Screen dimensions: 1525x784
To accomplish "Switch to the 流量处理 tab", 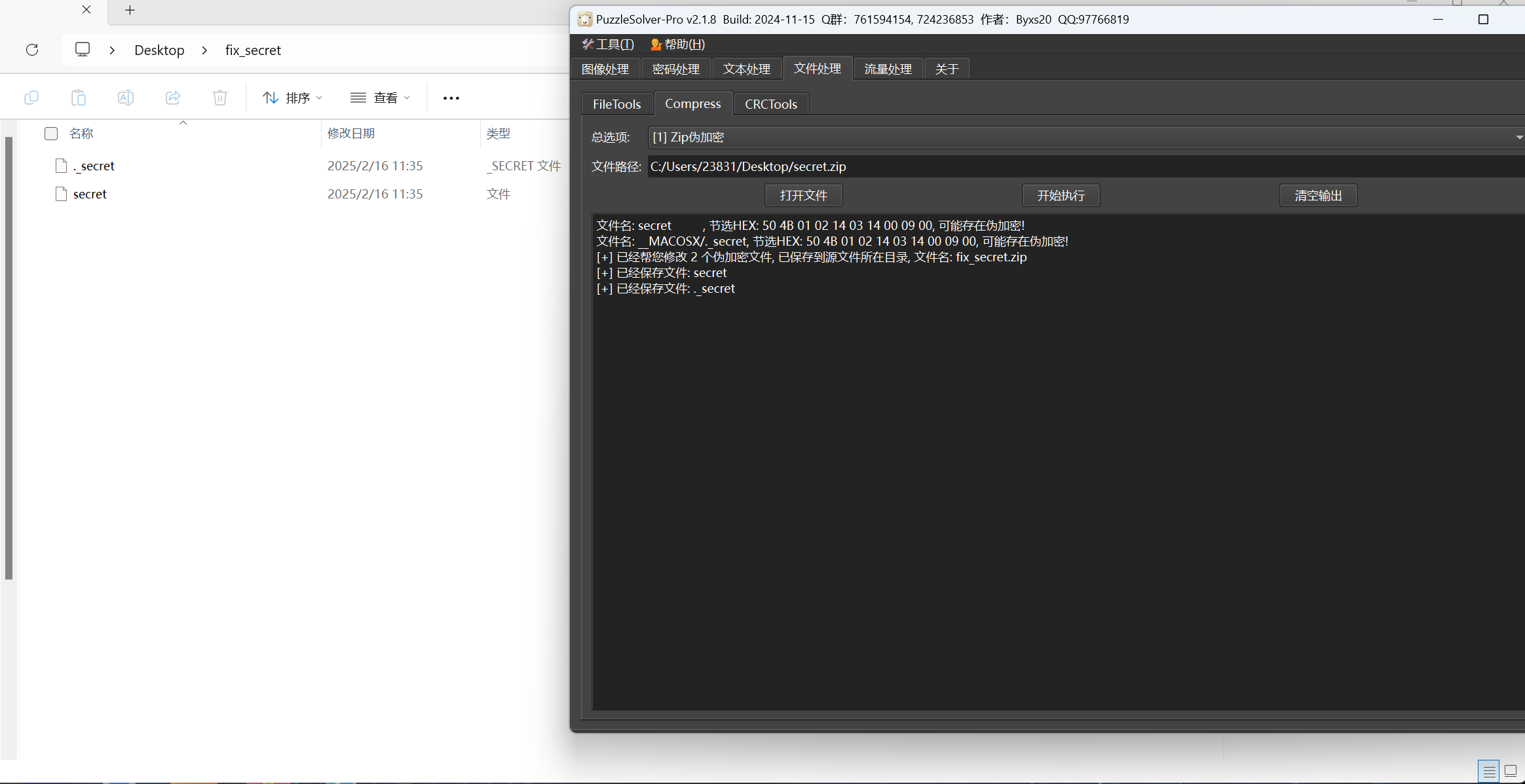I will (888, 69).
